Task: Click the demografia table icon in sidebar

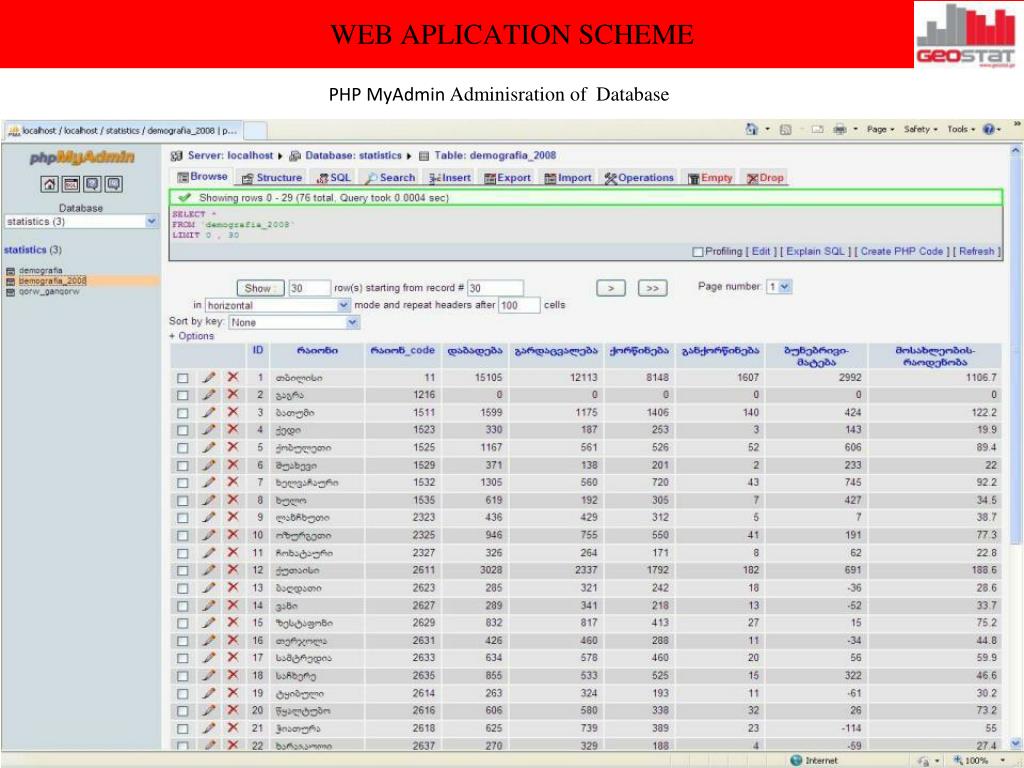Action: coord(10,270)
